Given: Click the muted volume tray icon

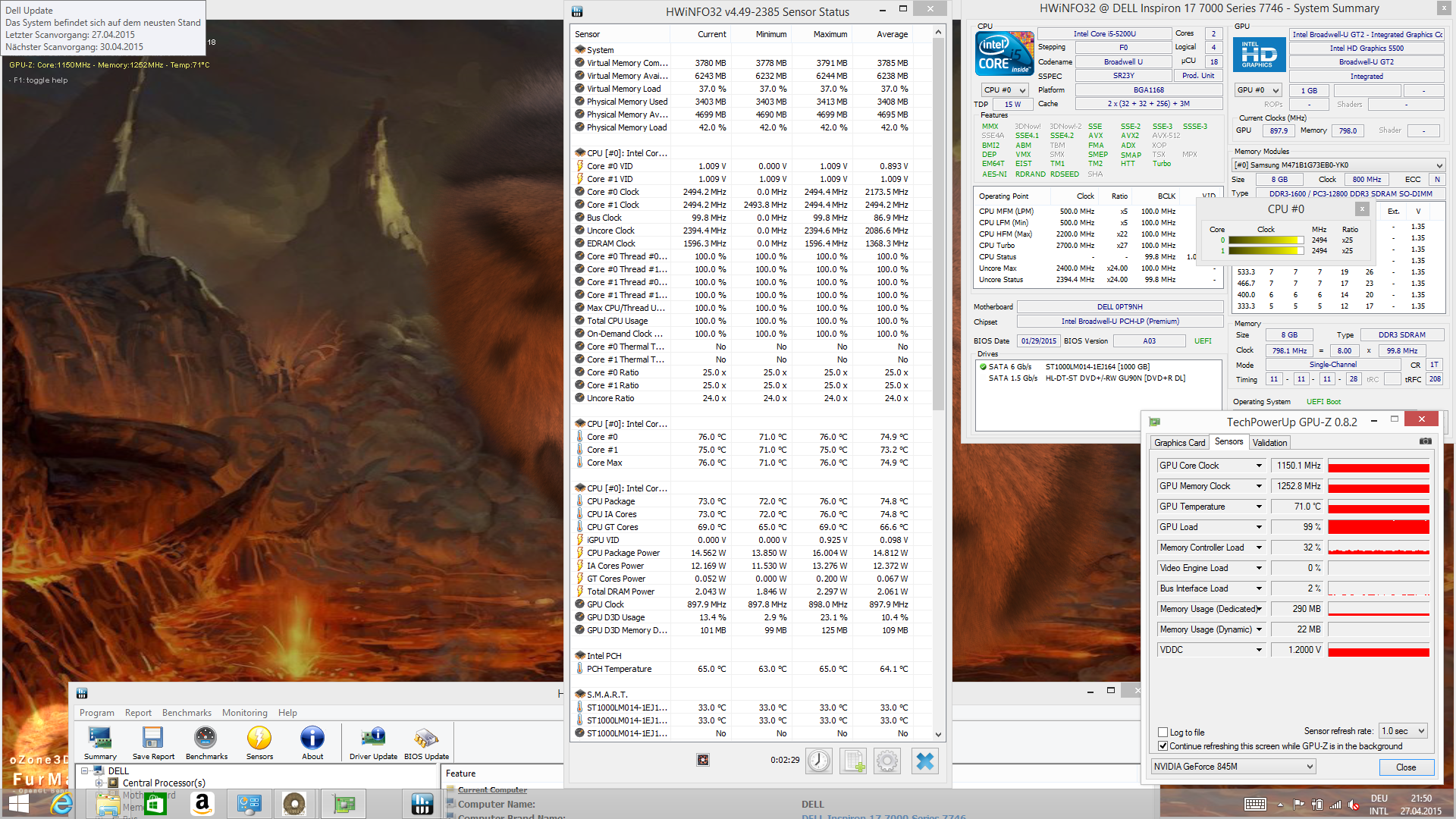Looking at the screenshot, I should pos(1354,805).
